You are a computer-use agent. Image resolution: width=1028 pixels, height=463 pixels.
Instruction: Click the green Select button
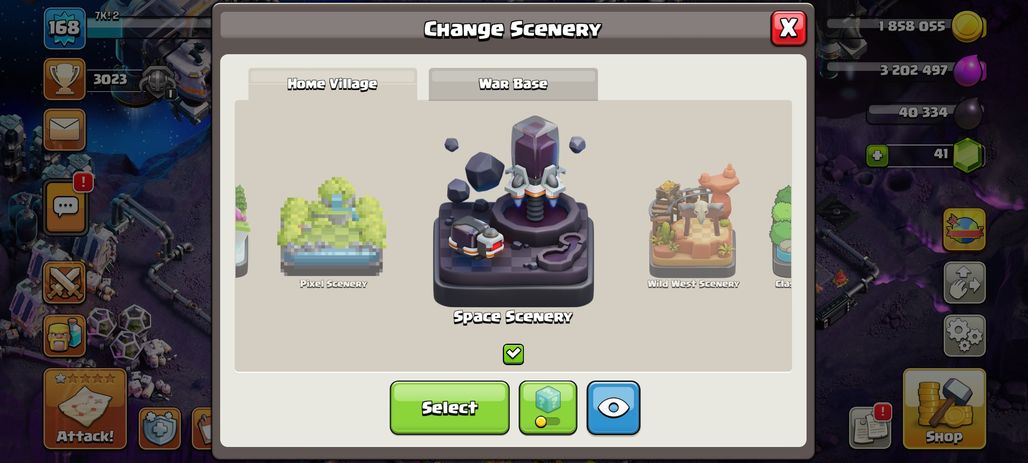pyautogui.click(x=450, y=408)
